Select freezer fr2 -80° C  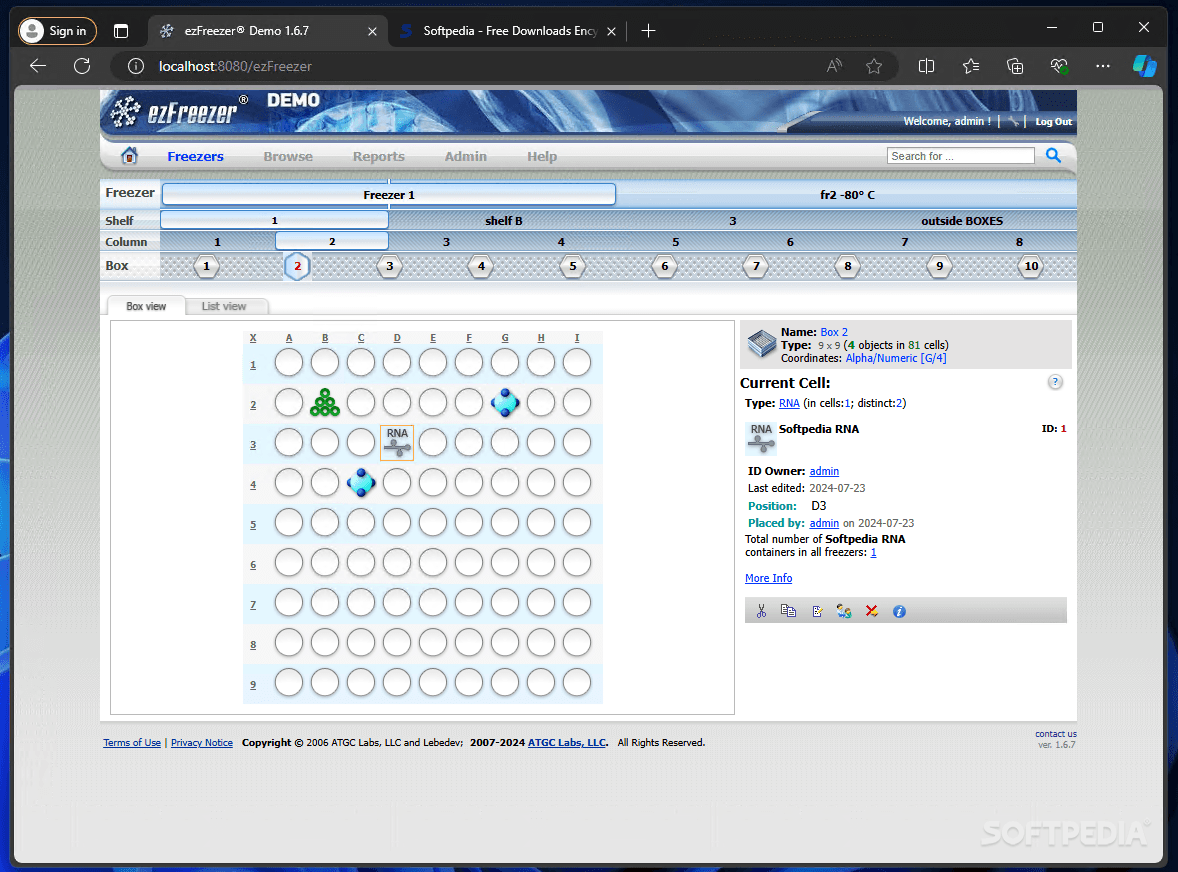(847, 195)
